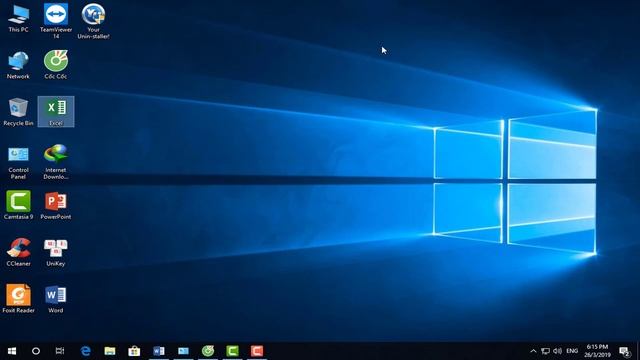Switch to green Camtasia taskbar icon

coord(232,351)
